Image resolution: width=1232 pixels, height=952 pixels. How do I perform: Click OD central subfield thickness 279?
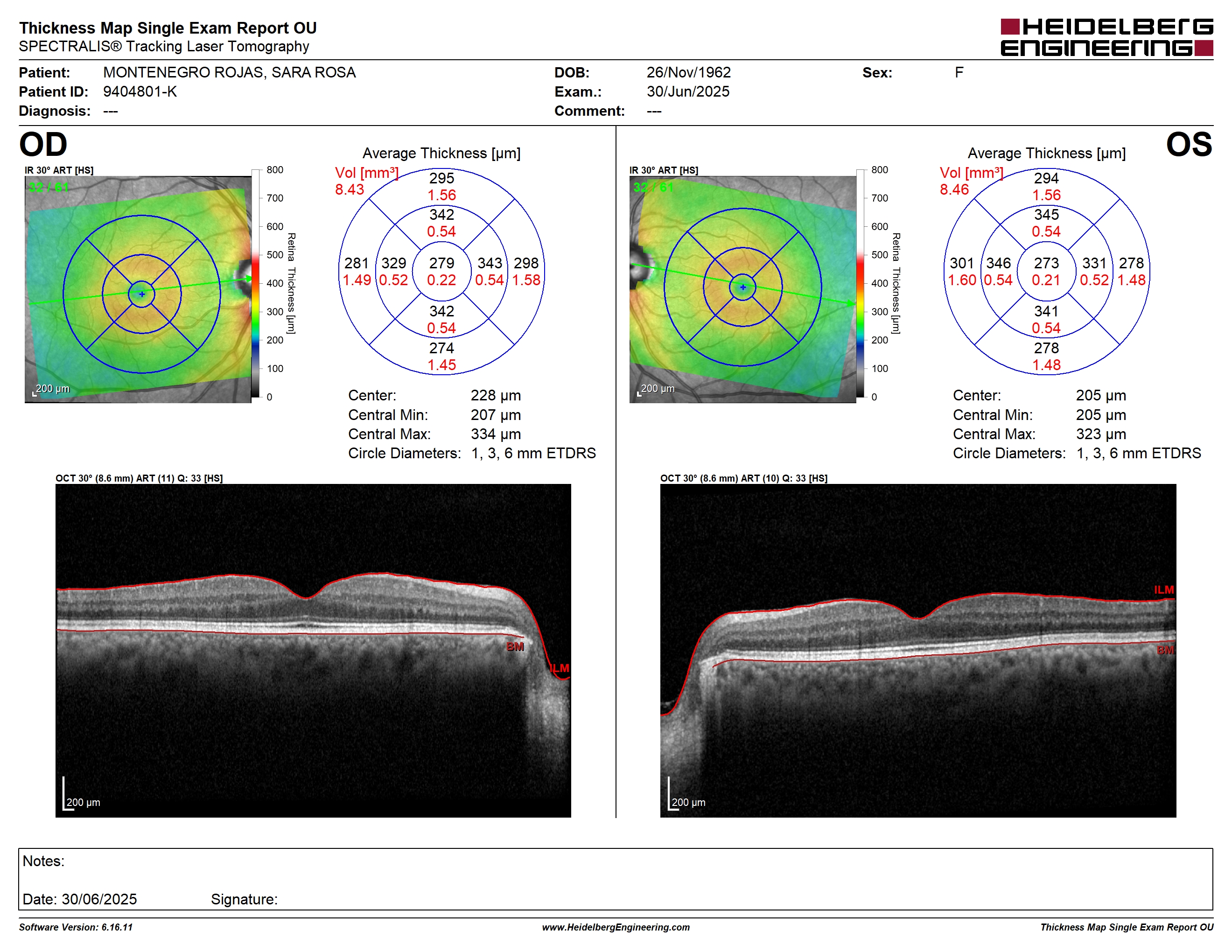tap(441, 263)
